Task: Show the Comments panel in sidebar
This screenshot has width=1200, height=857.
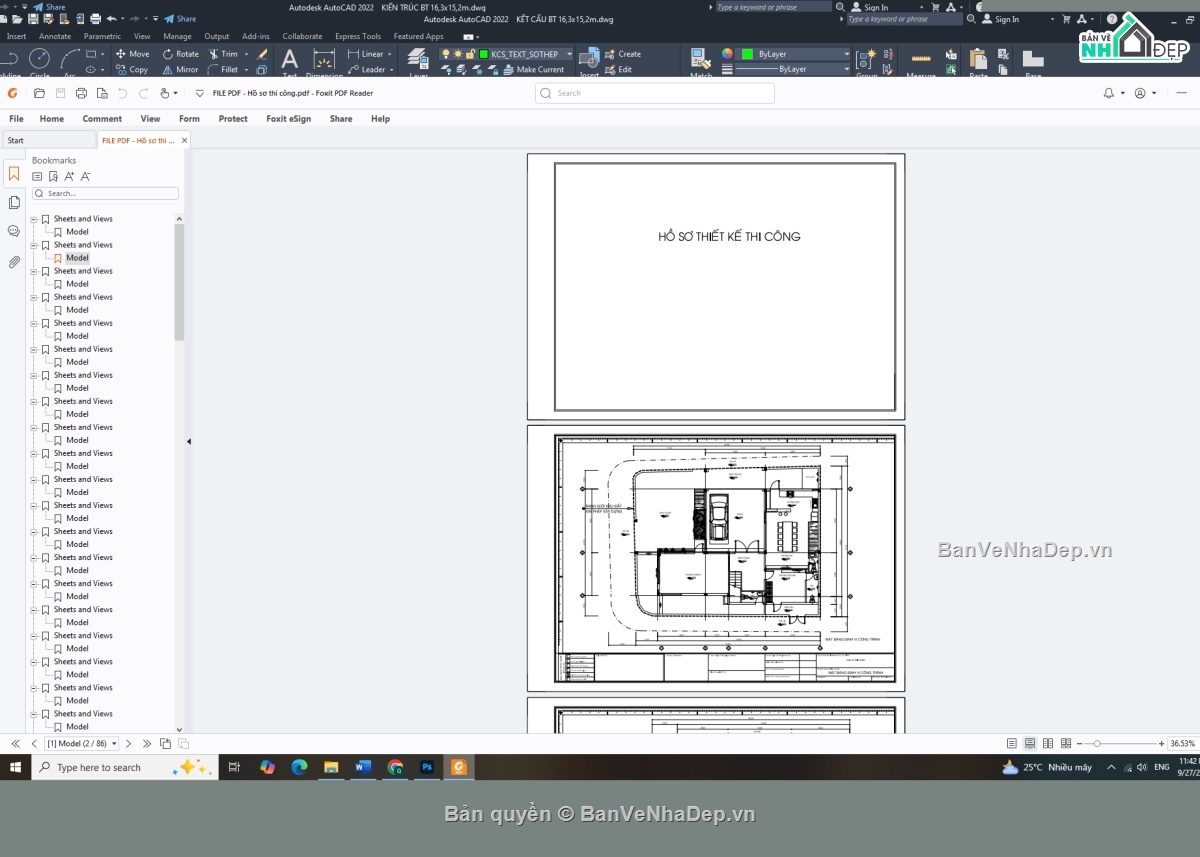Action: [x=14, y=231]
